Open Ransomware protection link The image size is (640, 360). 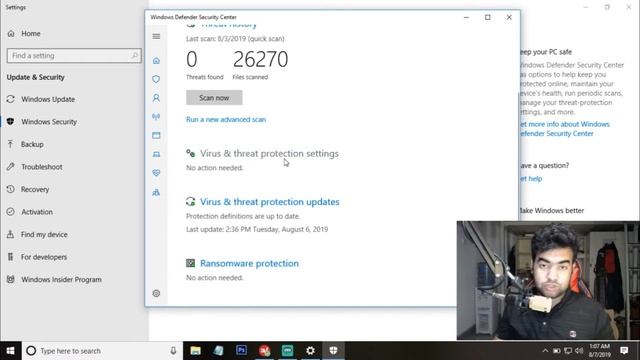(x=249, y=263)
